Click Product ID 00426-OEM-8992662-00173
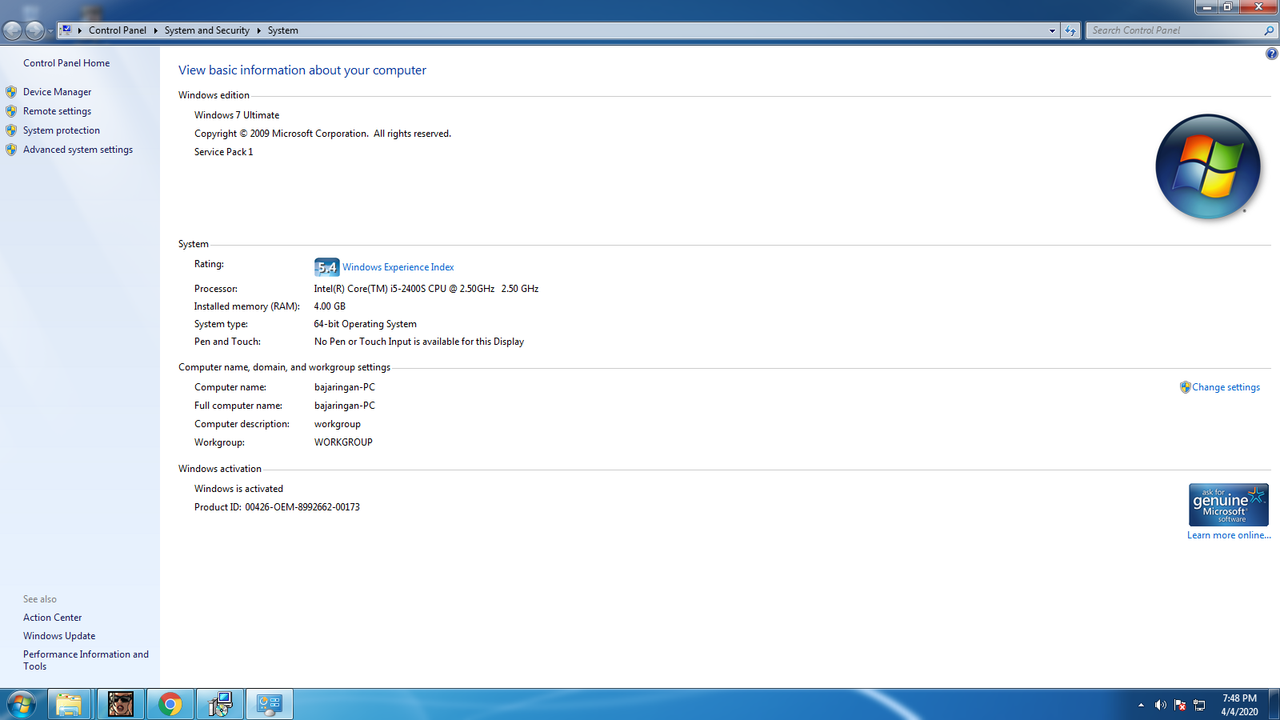This screenshot has height=720, width=1280. point(277,507)
